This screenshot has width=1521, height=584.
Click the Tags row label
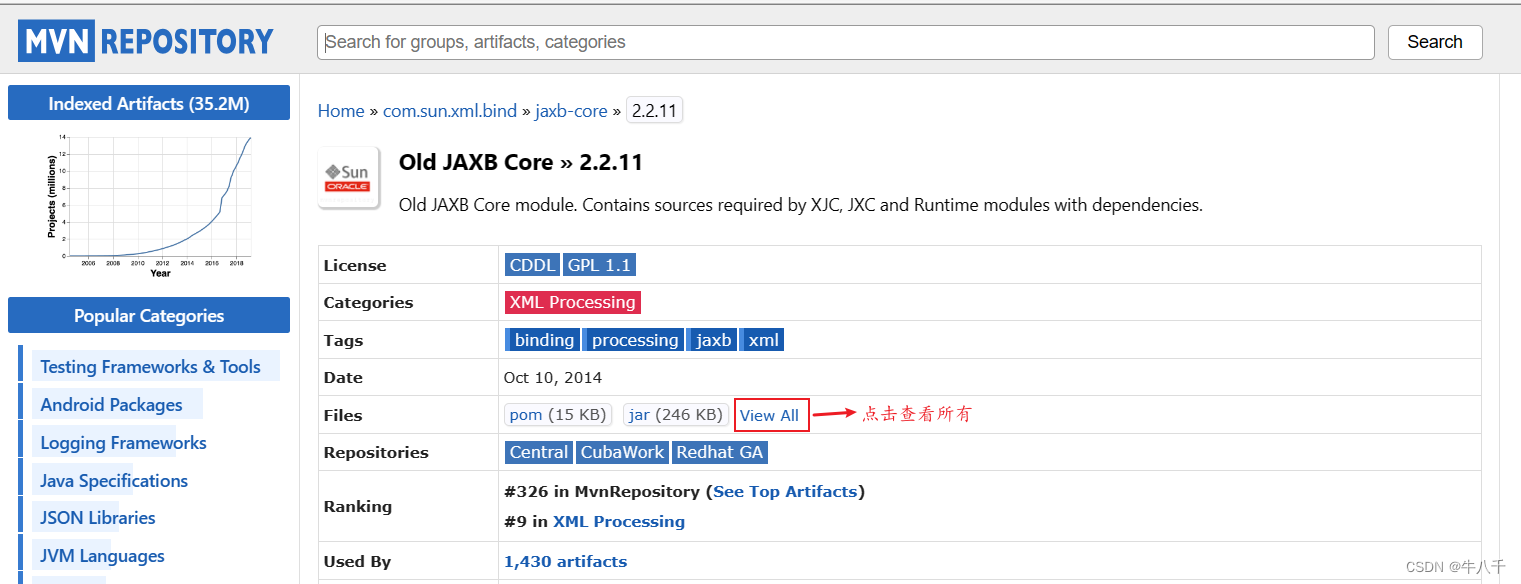[x=343, y=341]
